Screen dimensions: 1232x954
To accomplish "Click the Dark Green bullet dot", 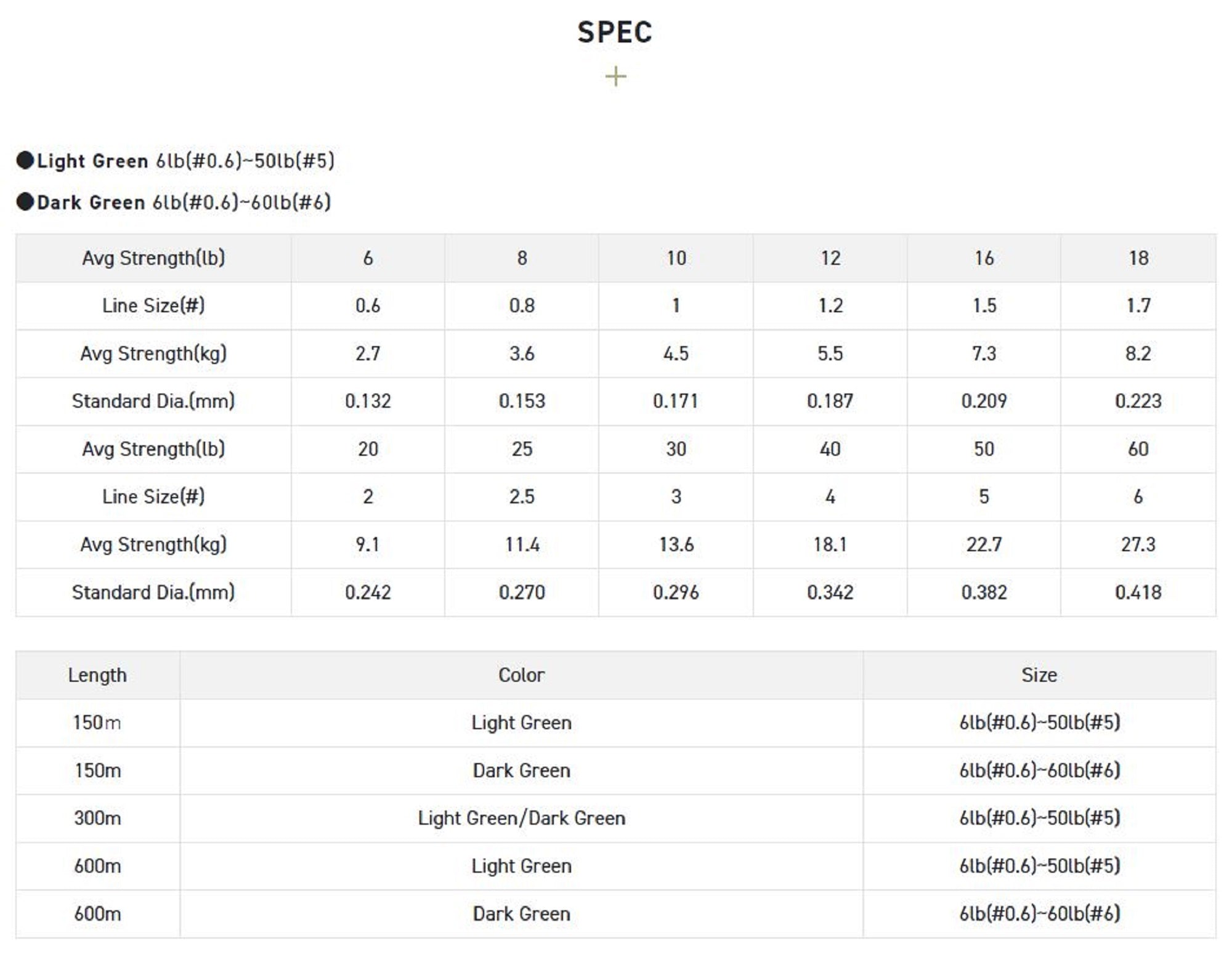I will tap(25, 202).
